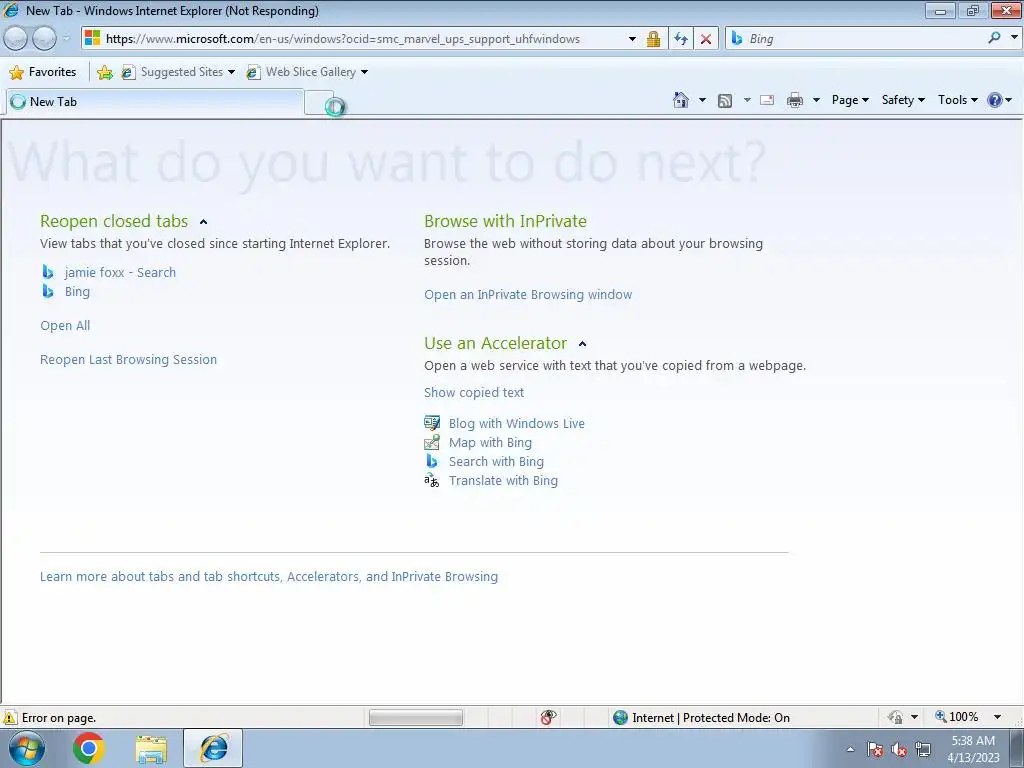Collapse the Use an Accelerator section

(x=583, y=344)
